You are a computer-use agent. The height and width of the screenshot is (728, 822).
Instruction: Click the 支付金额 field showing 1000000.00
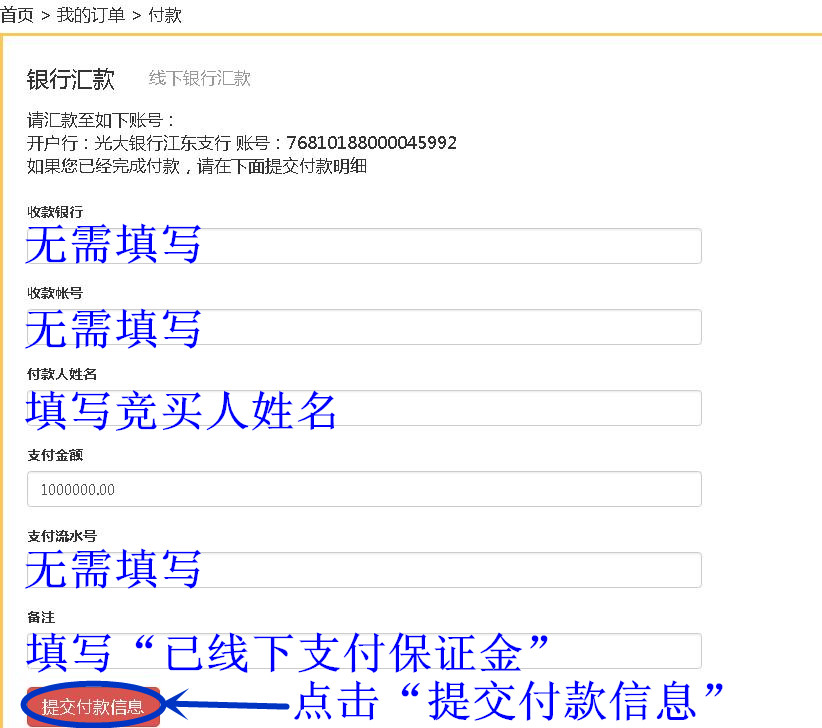(x=365, y=489)
